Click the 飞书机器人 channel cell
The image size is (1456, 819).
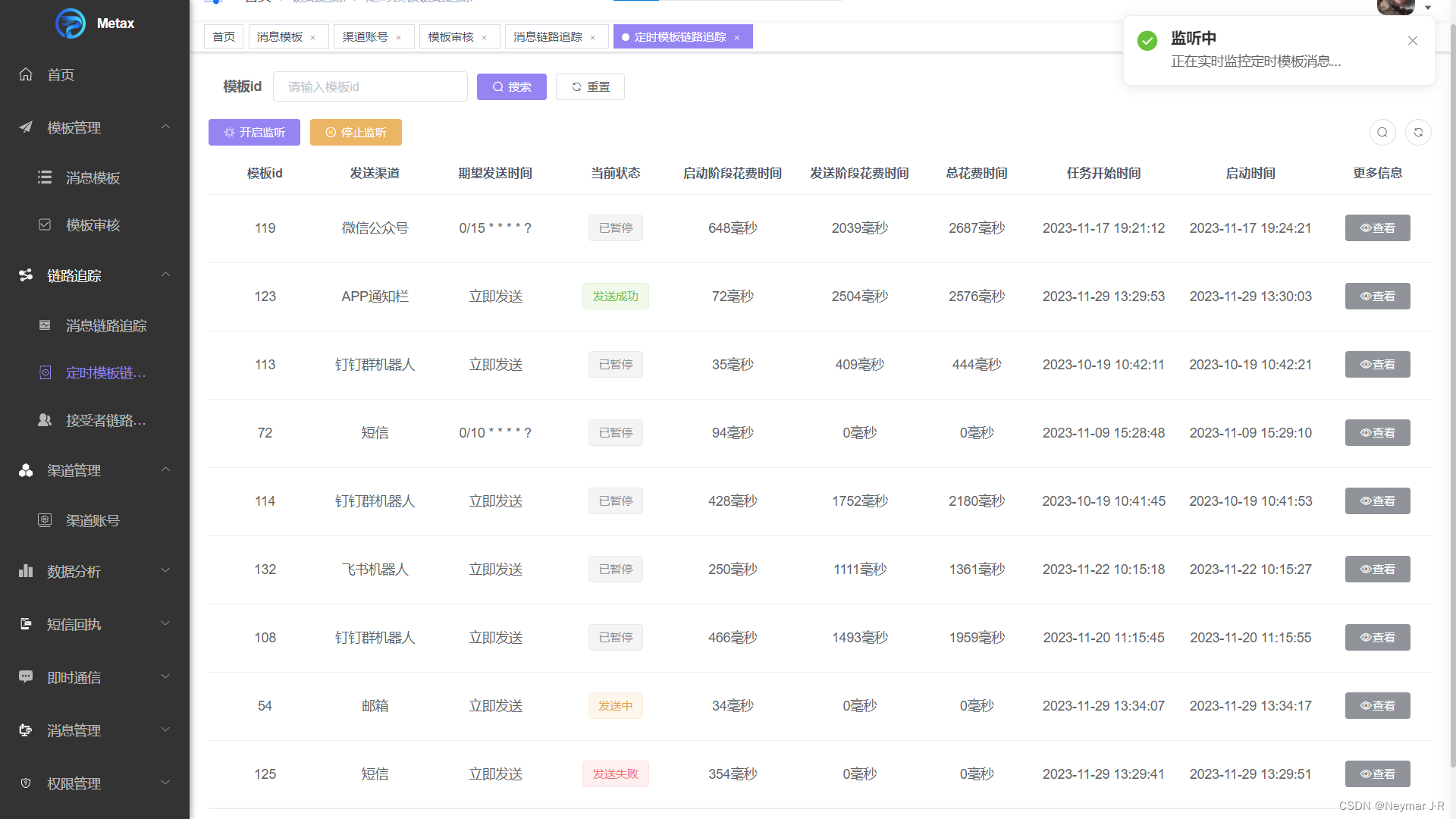375,569
